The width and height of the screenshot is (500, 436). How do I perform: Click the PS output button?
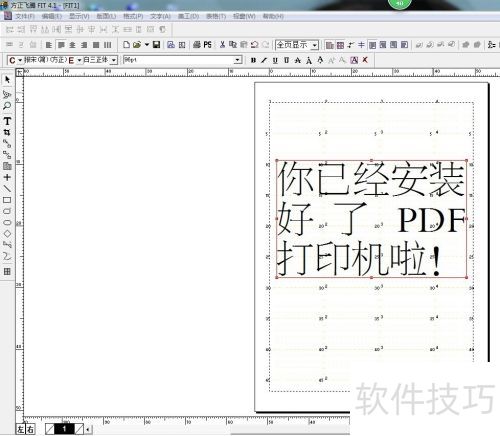(207, 44)
